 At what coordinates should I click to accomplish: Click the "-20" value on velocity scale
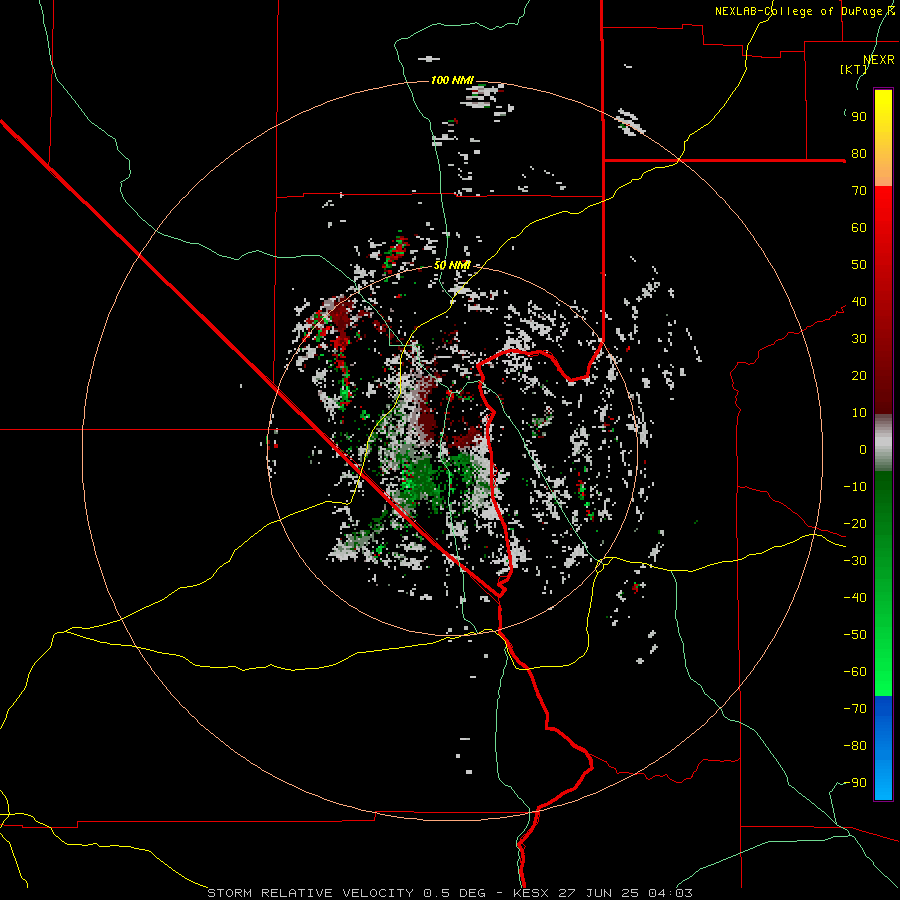pyautogui.click(x=855, y=524)
